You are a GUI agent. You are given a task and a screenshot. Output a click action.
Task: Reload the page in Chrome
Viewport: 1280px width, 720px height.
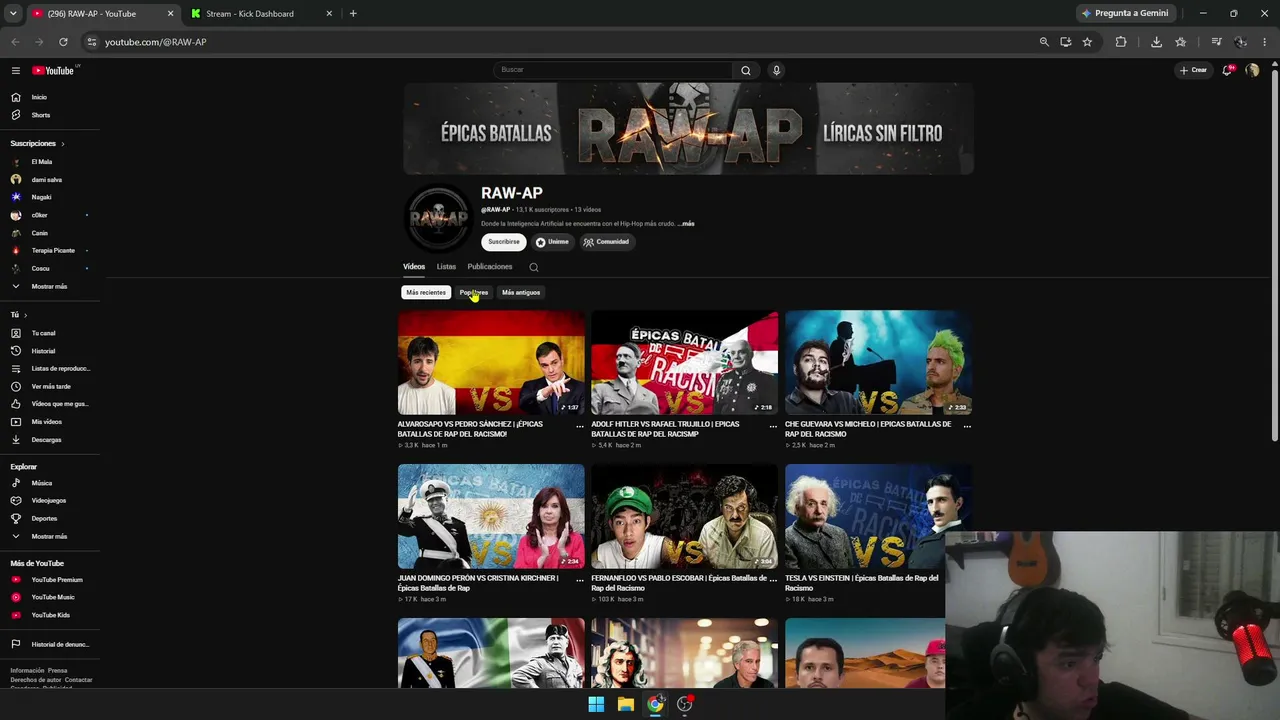click(63, 42)
